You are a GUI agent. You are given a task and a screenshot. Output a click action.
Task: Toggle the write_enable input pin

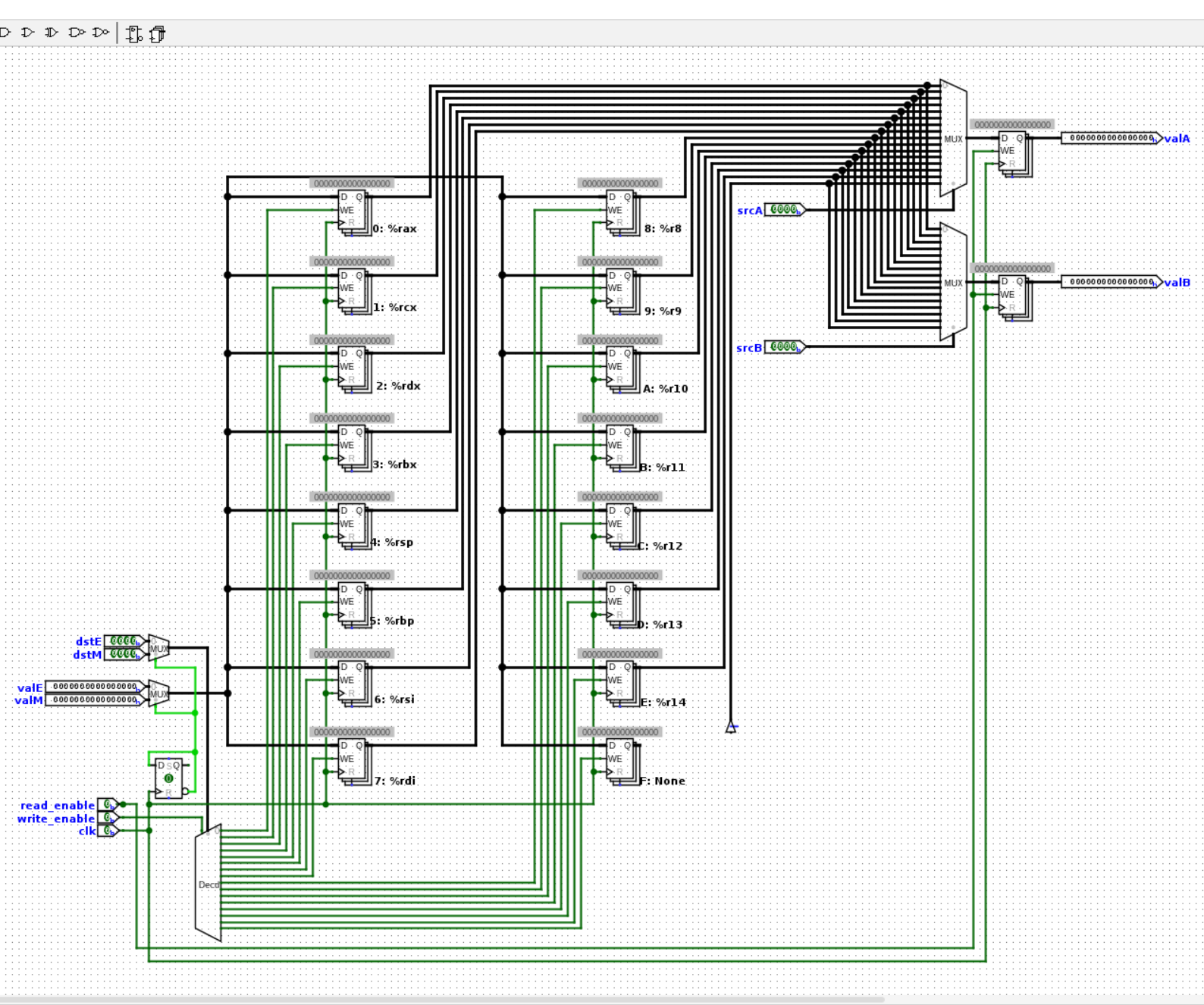108,819
